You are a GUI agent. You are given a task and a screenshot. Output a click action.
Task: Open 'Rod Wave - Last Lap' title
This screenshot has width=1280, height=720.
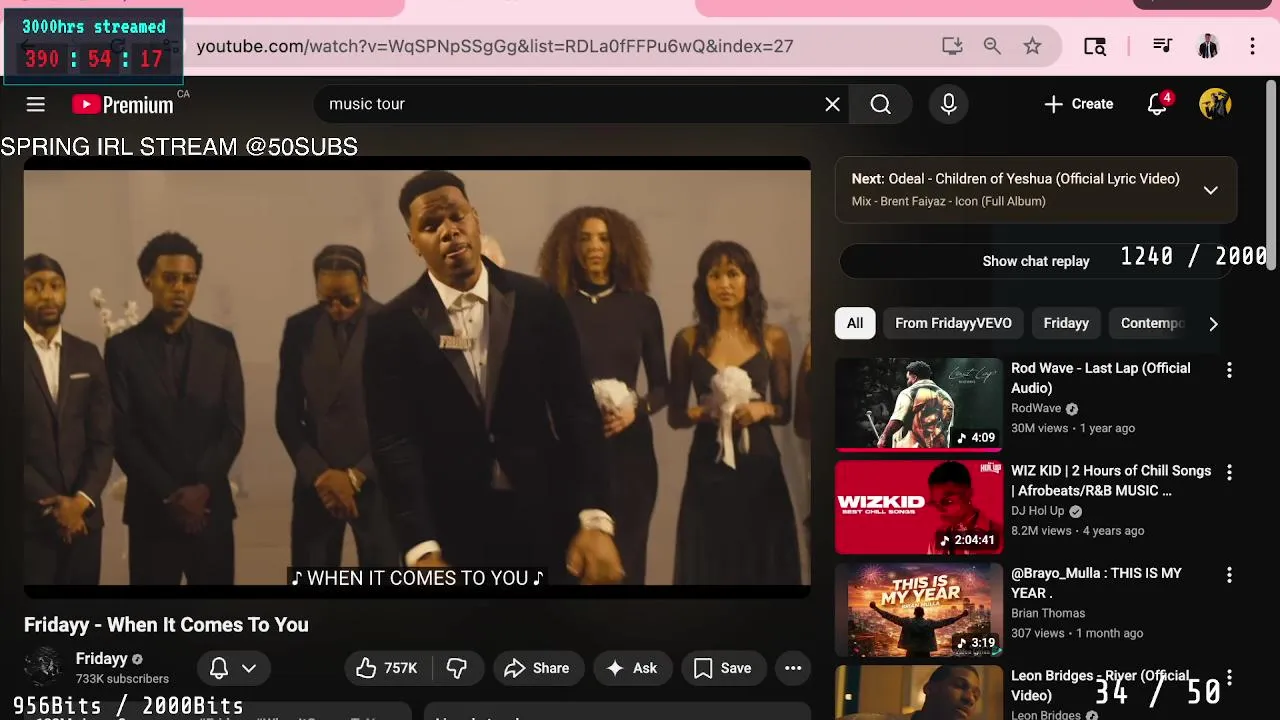tap(1100, 378)
